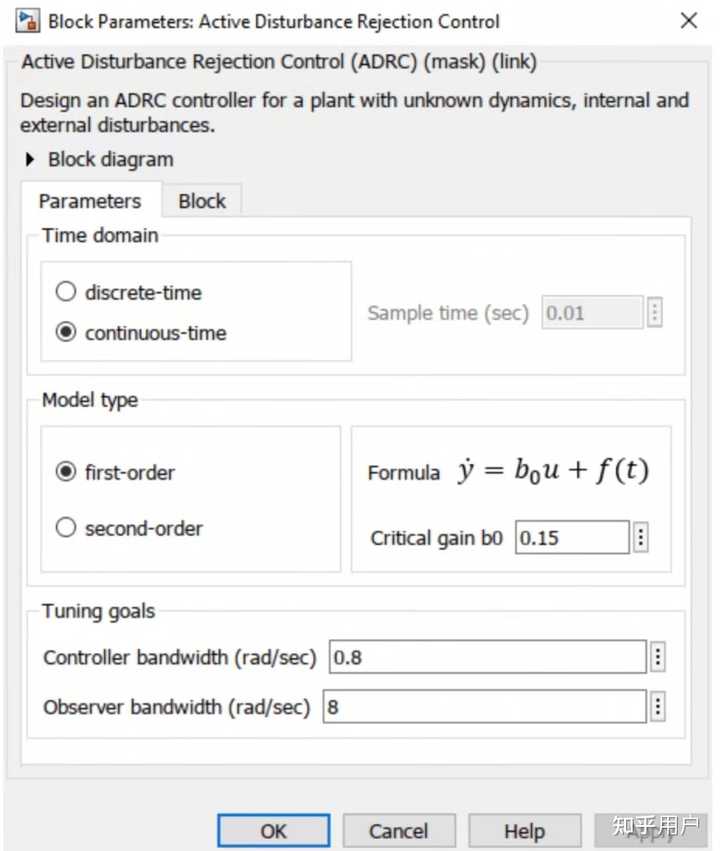720x851 pixels.
Task: Close the Block Parameters dialog
Action: (x=688, y=21)
